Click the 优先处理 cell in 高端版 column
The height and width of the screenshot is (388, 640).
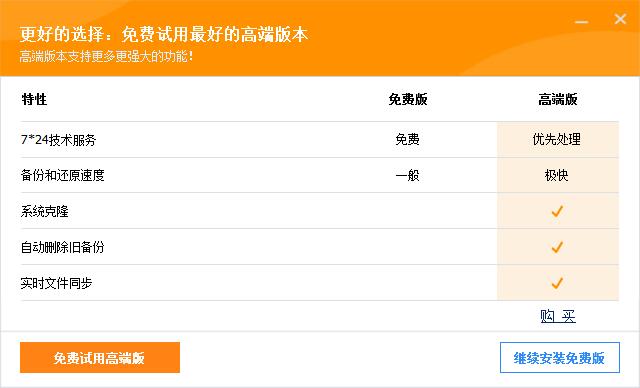556,140
